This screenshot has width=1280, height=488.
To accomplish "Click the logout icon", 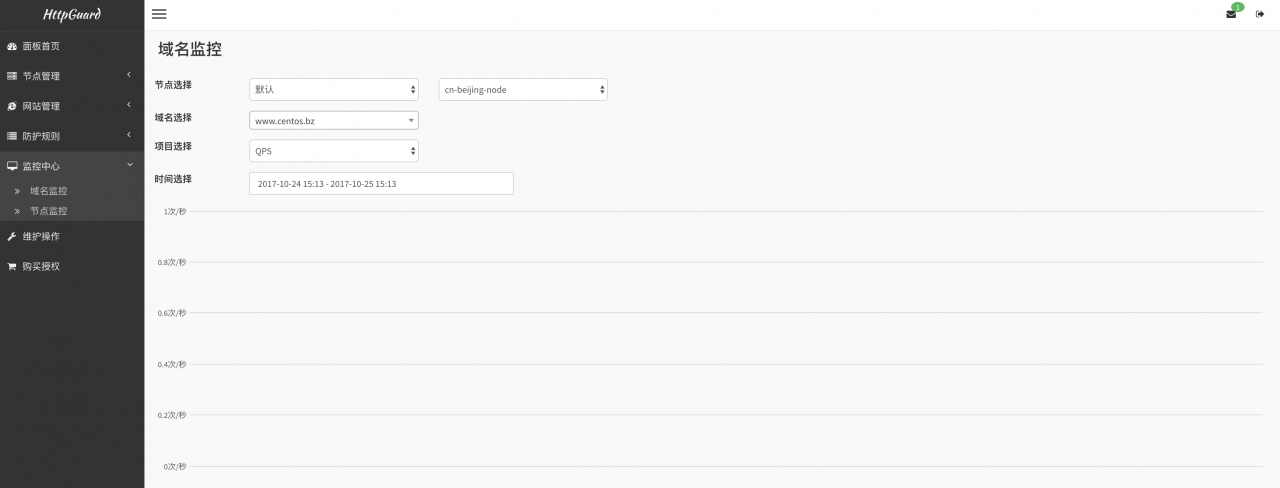I will (1260, 14).
